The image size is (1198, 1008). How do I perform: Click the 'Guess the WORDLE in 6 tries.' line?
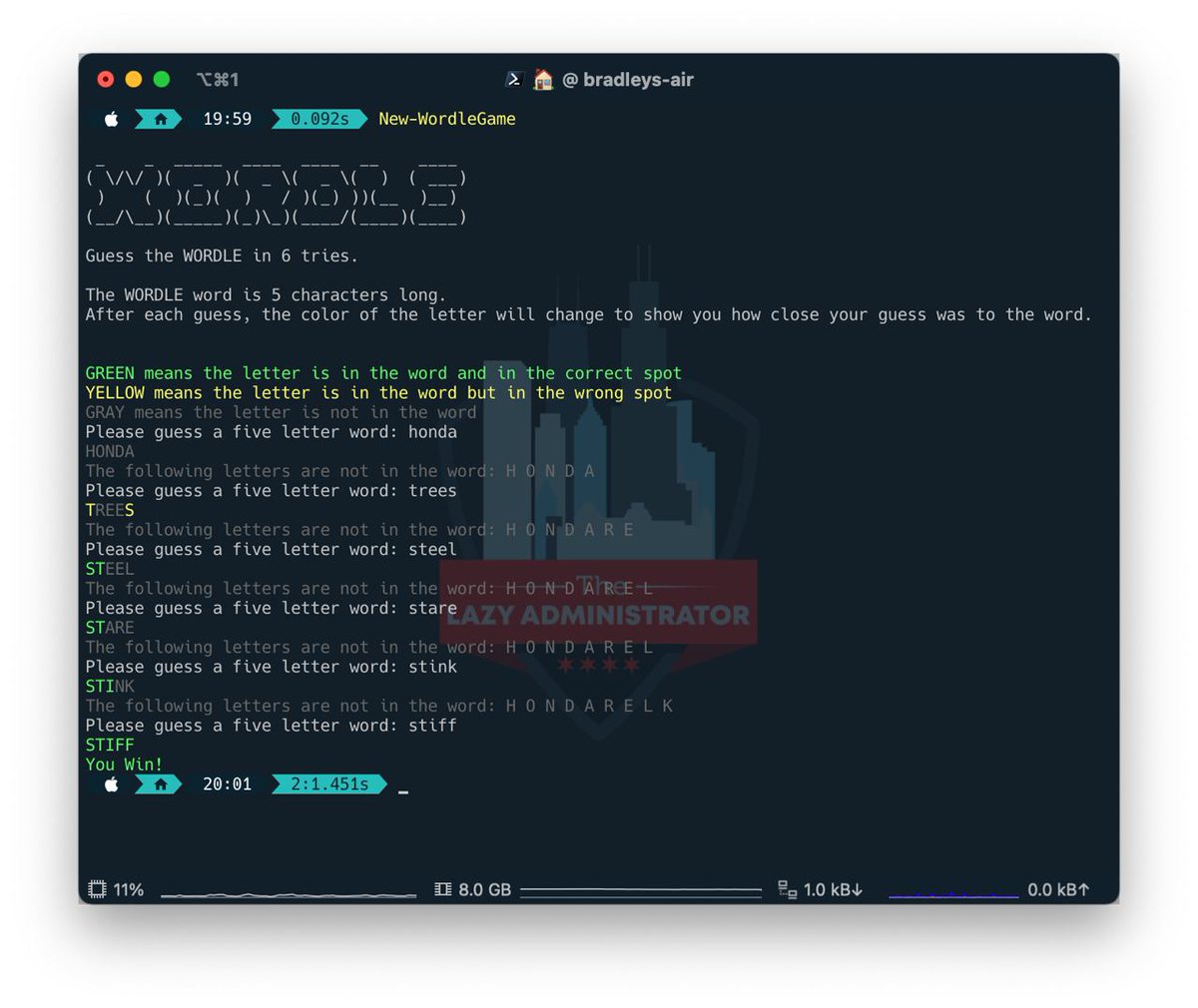[x=222, y=255]
